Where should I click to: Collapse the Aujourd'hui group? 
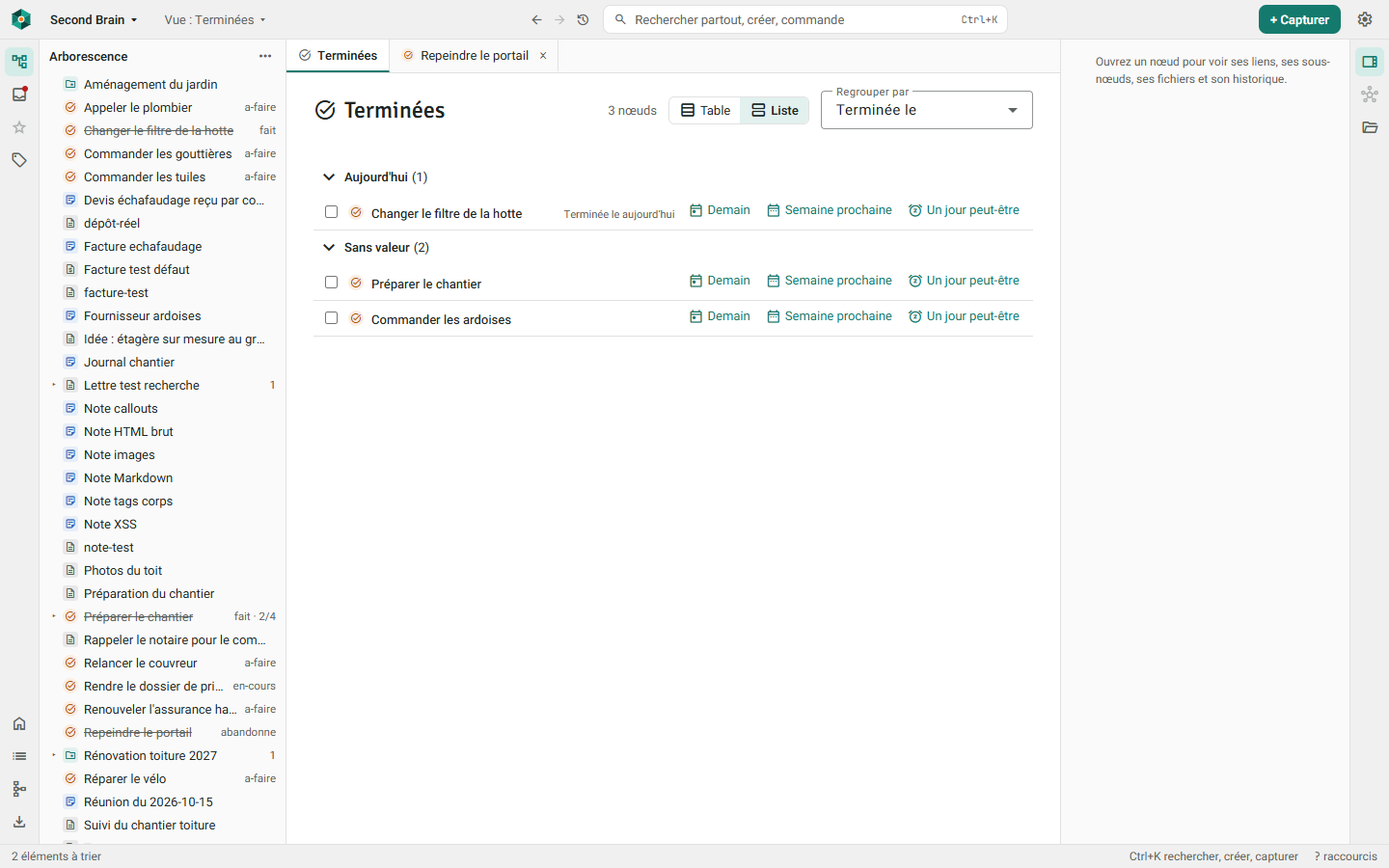329,176
